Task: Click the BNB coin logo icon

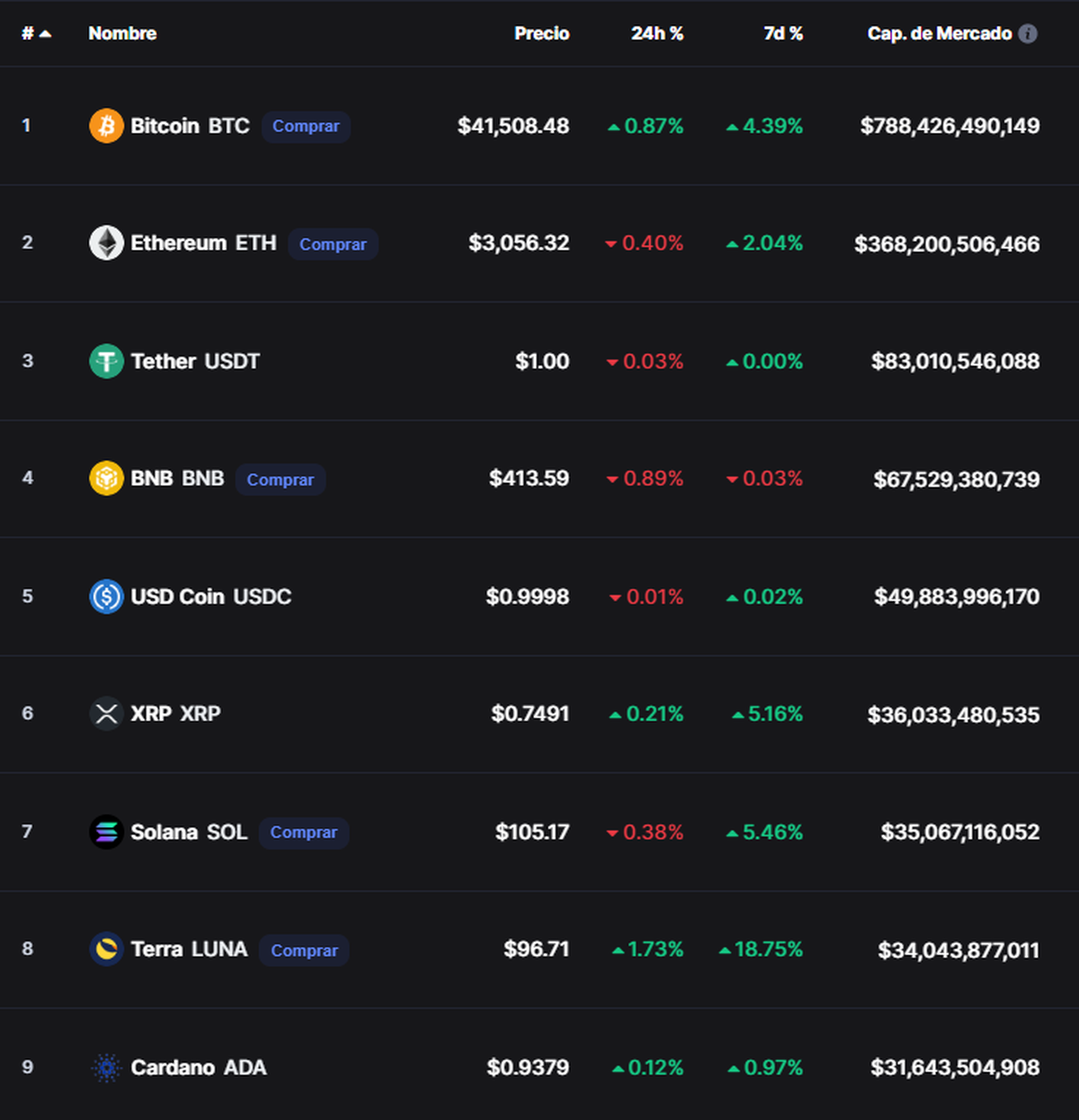Action: (x=106, y=479)
